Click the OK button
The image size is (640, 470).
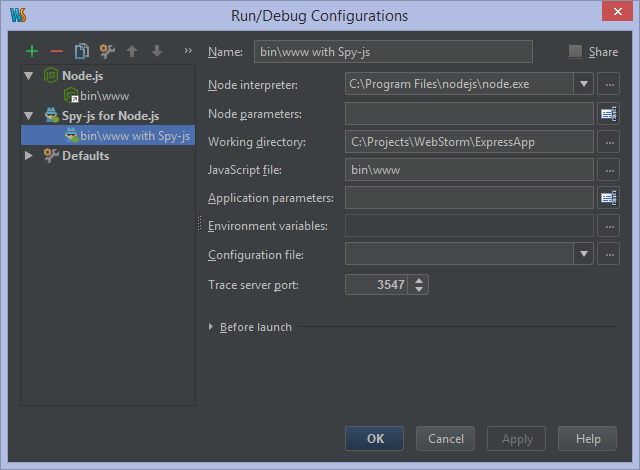(374, 439)
